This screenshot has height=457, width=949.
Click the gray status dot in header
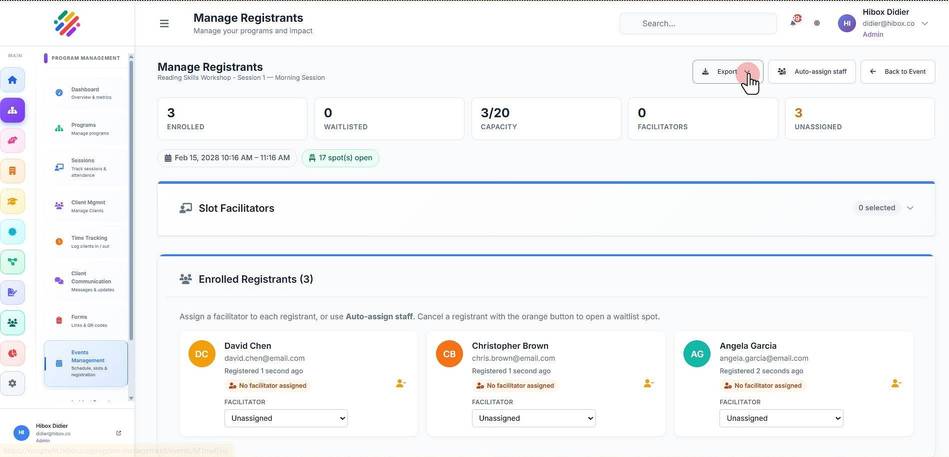point(817,23)
